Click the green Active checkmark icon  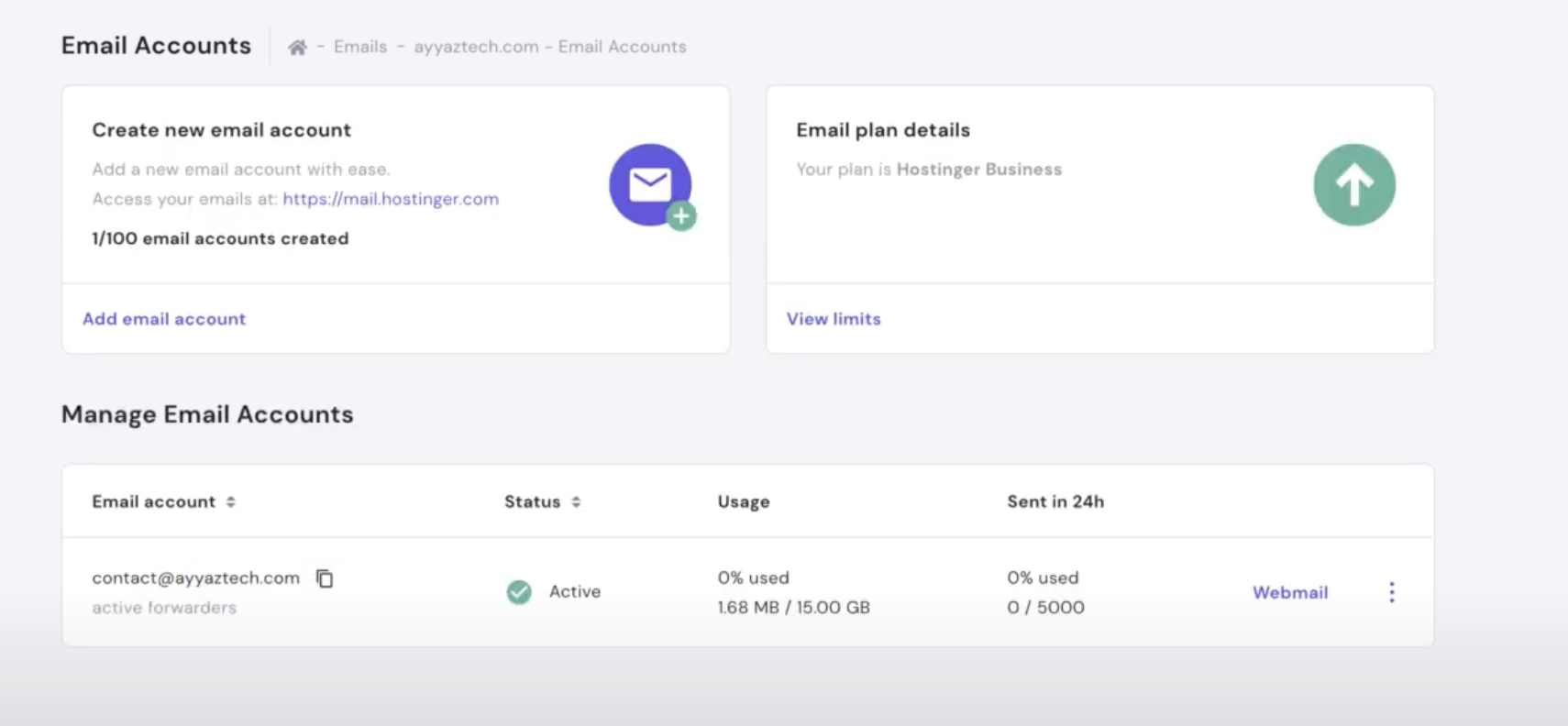click(x=519, y=592)
